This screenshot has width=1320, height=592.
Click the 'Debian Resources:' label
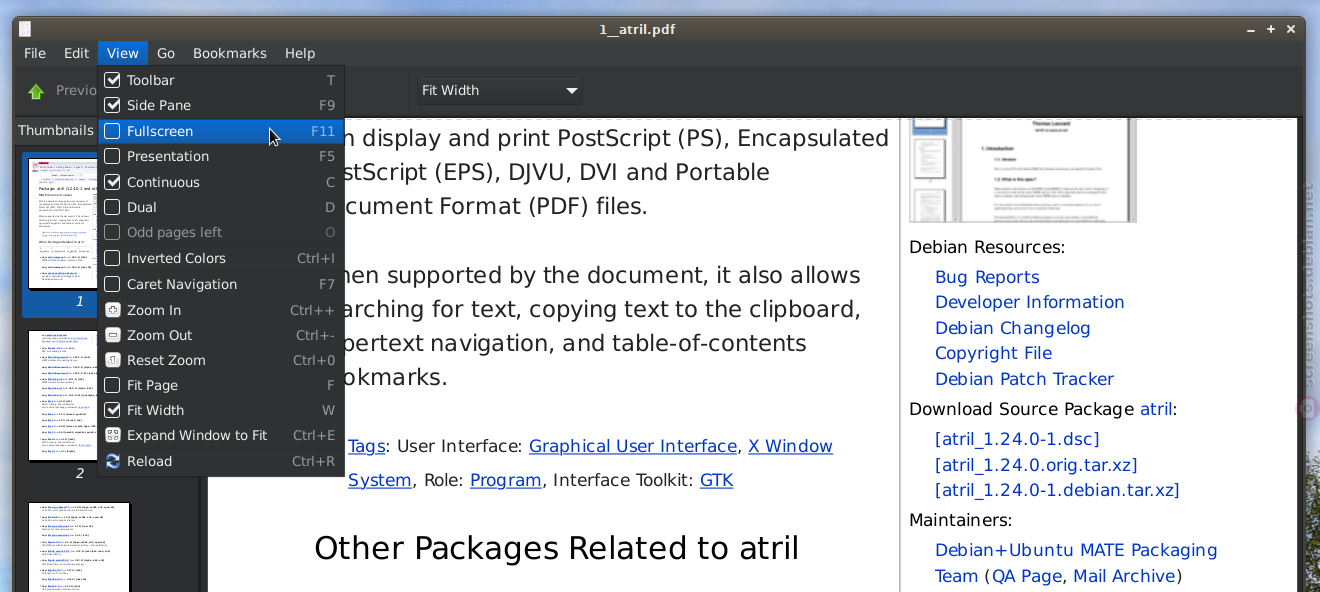coord(987,247)
